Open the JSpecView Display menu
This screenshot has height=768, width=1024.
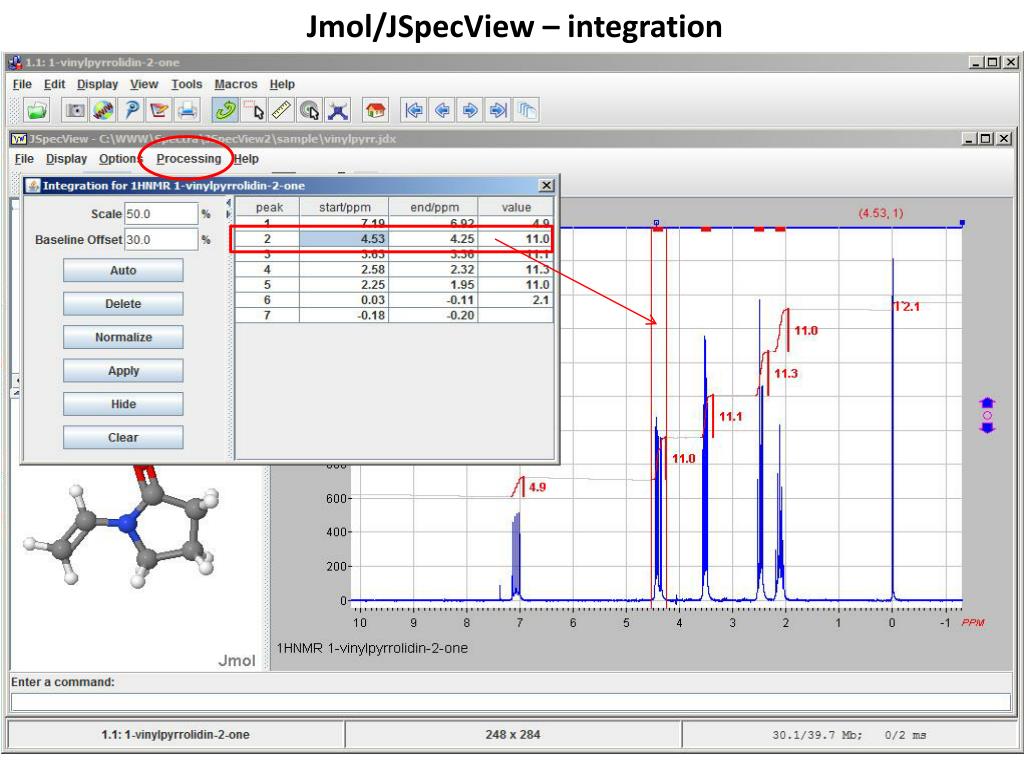point(66,159)
